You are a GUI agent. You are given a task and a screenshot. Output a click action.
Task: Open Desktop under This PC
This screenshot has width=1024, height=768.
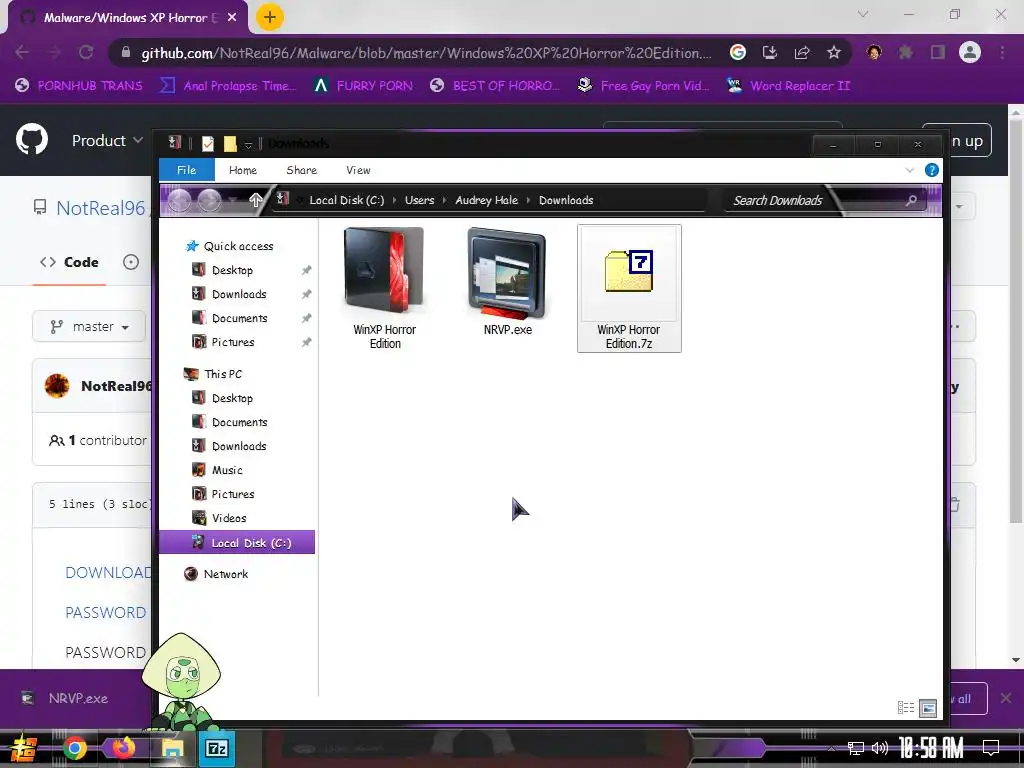tap(232, 398)
